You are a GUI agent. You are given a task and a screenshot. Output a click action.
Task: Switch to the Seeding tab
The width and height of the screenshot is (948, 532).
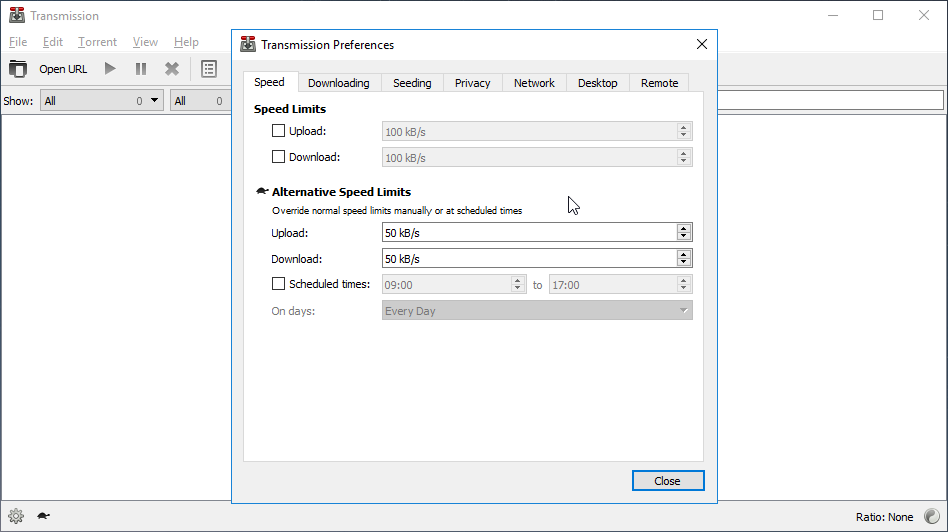point(412,83)
